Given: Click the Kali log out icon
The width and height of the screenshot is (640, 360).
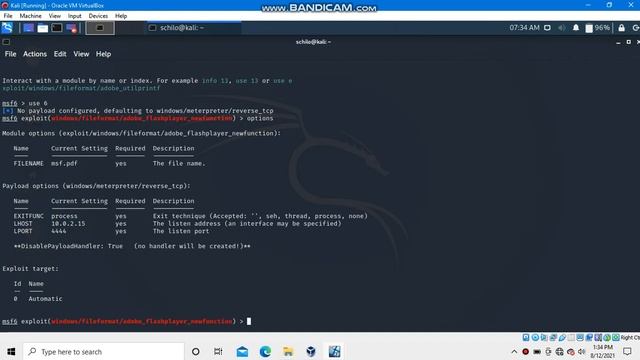Looking at the screenshot, I should point(636,28).
